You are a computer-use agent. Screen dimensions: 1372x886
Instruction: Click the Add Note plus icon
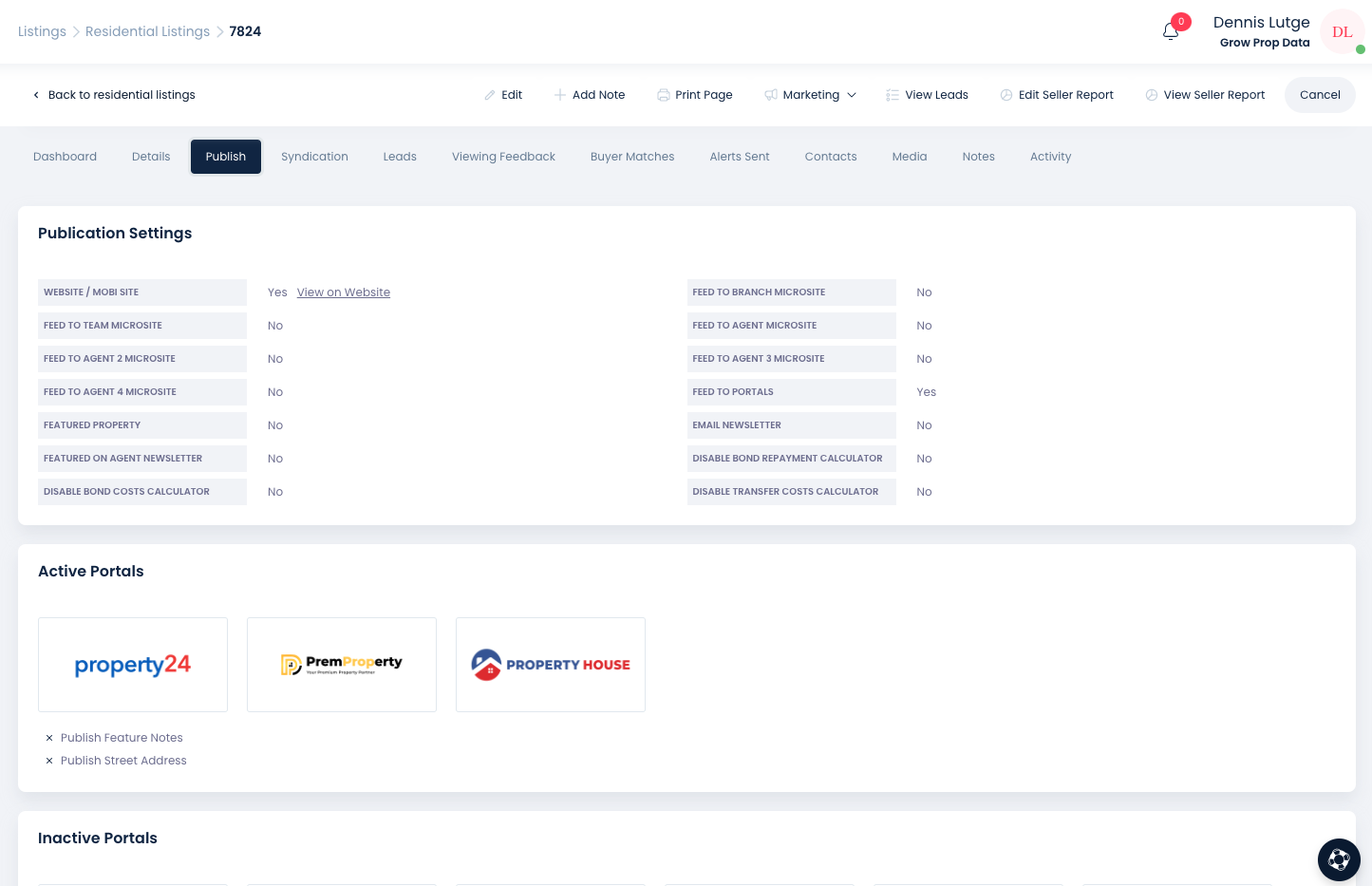coord(560,95)
